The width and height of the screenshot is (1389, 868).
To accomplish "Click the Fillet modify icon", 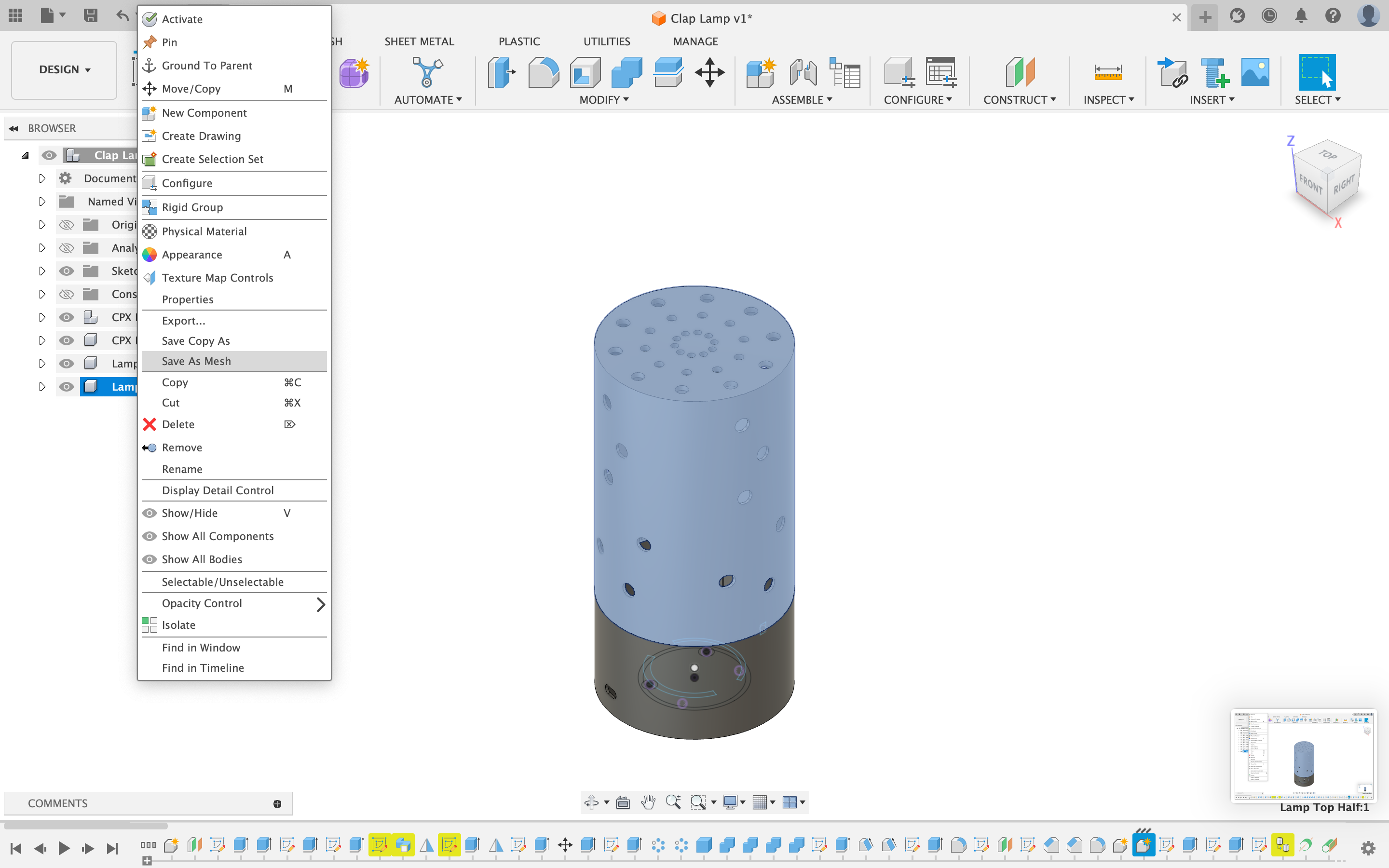I will click(543, 73).
